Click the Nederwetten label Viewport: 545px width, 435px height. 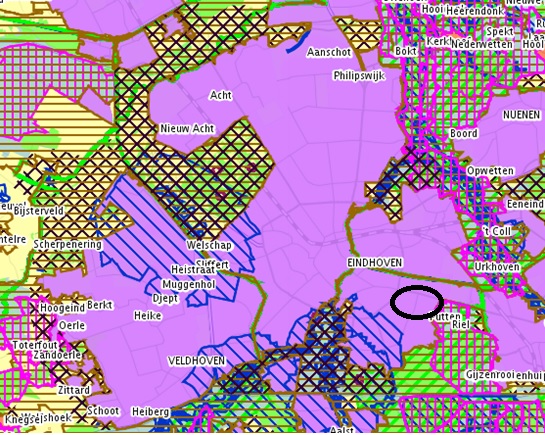pyautogui.click(x=482, y=44)
